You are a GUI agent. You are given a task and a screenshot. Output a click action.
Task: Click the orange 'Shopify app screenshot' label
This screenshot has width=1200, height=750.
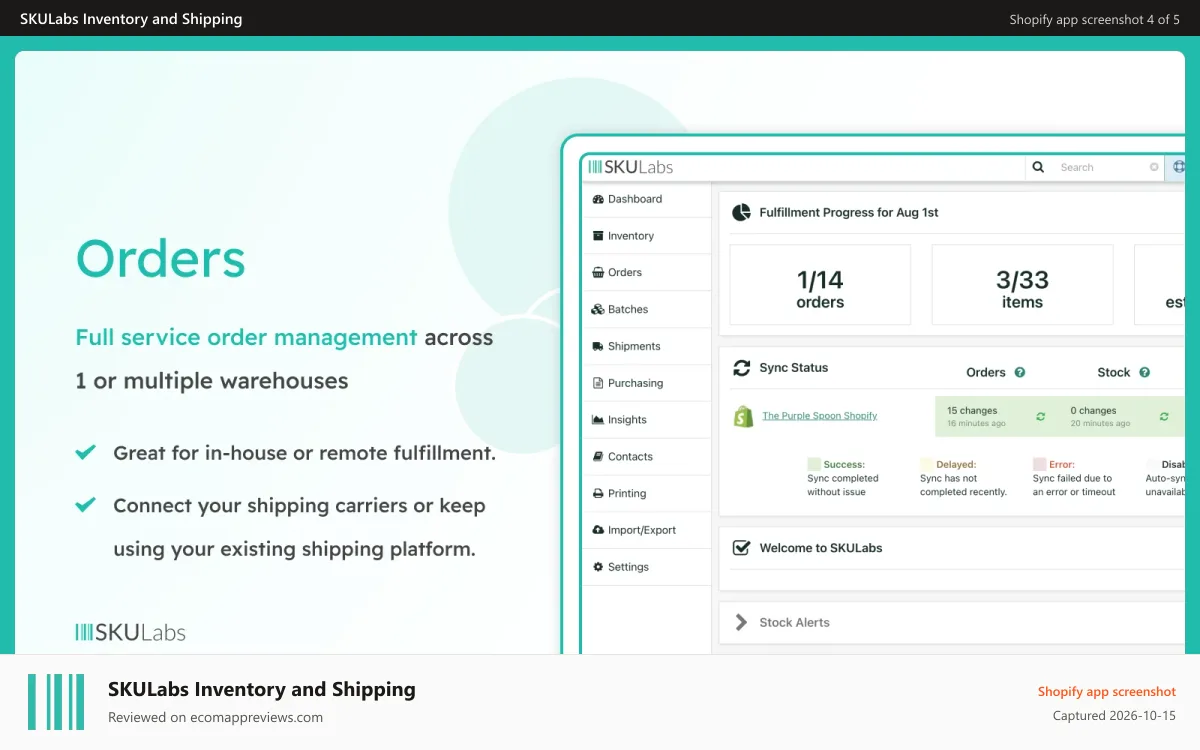tap(1107, 691)
